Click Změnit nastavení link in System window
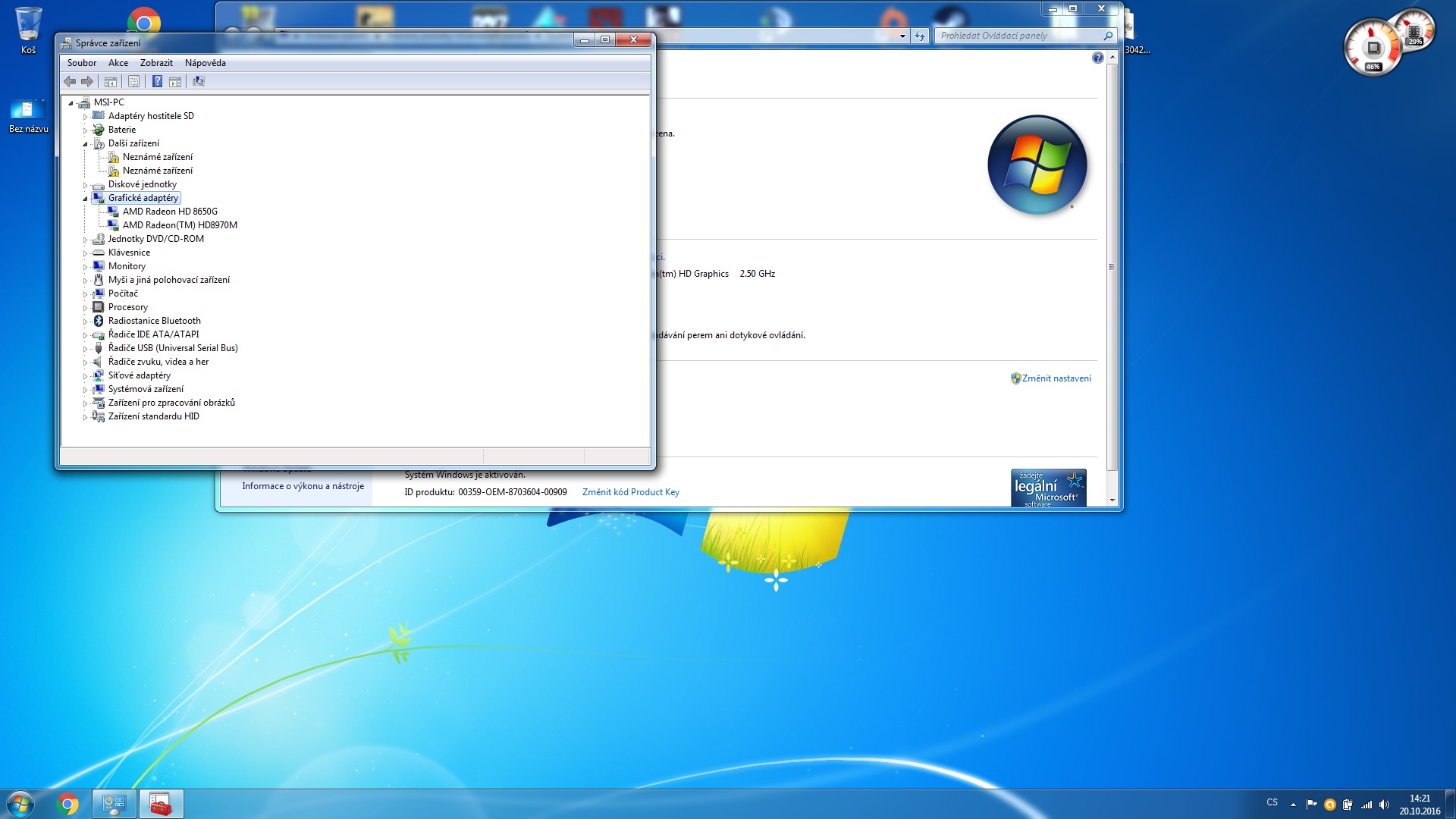Image resolution: width=1456 pixels, height=819 pixels. pos(1056,378)
